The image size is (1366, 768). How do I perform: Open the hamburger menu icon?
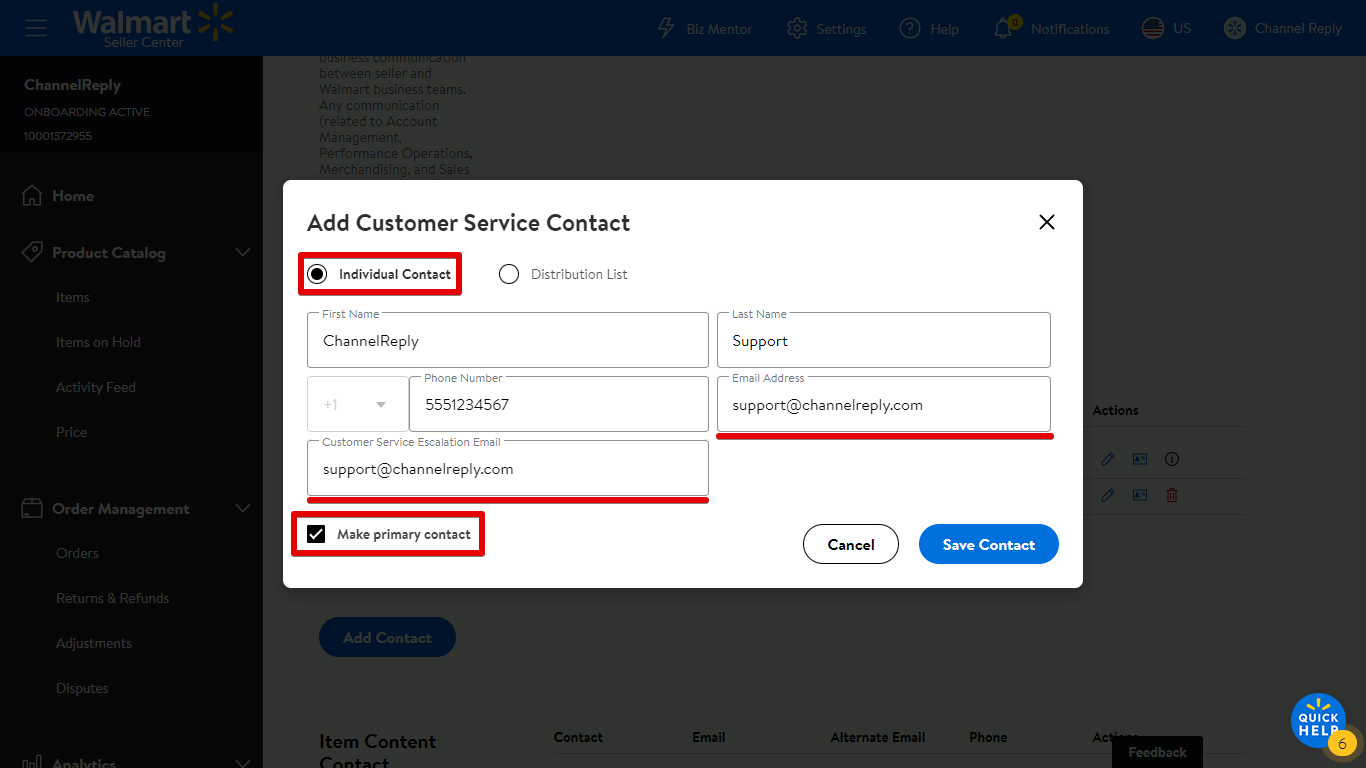click(x=36, y=27)
